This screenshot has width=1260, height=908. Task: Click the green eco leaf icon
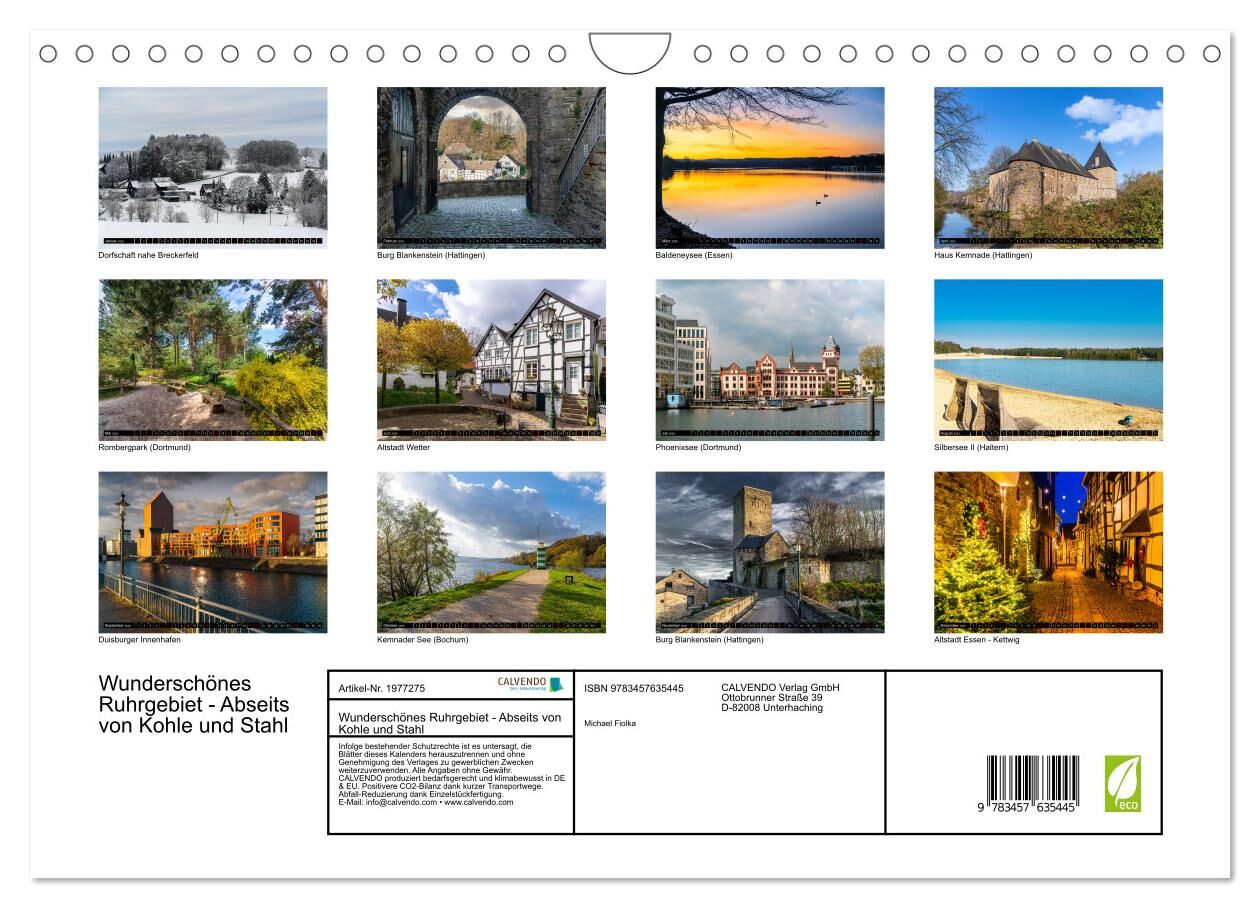(1122, 783)
